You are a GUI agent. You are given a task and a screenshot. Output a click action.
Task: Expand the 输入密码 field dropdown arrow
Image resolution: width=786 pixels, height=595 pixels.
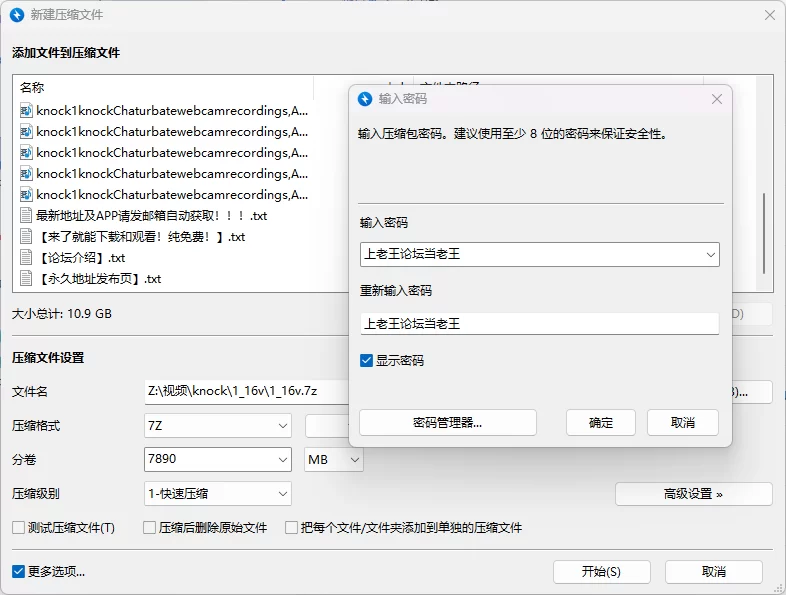710,255
